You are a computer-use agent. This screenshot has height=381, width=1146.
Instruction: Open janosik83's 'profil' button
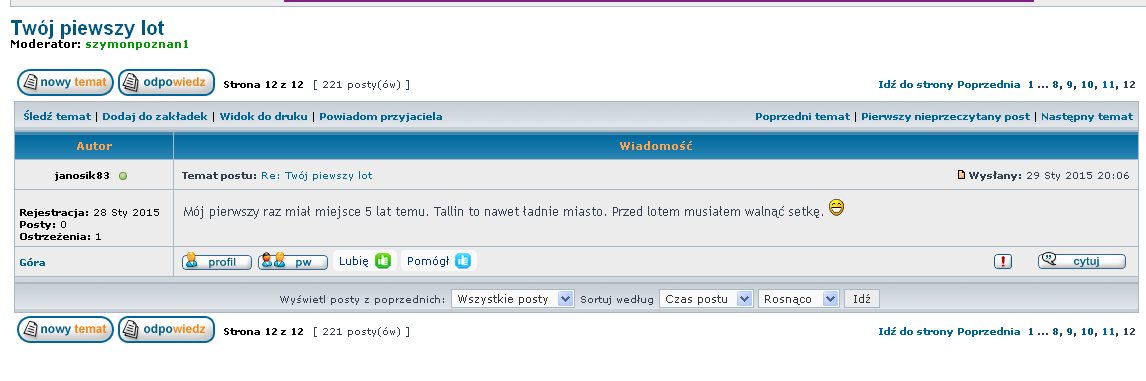coord(216,261)
